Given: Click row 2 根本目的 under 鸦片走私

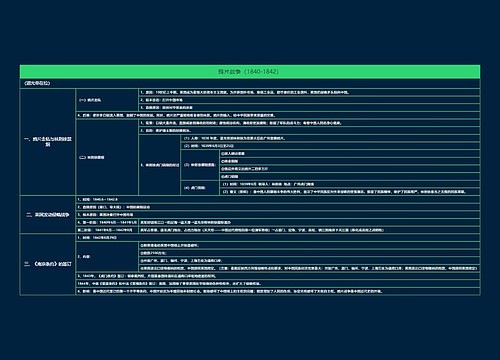Looking at the screenshot, I should (x=309, y=100).
